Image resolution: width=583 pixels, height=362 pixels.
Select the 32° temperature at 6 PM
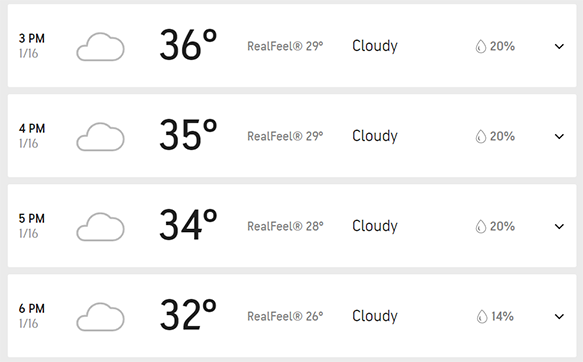click(188, 315)
